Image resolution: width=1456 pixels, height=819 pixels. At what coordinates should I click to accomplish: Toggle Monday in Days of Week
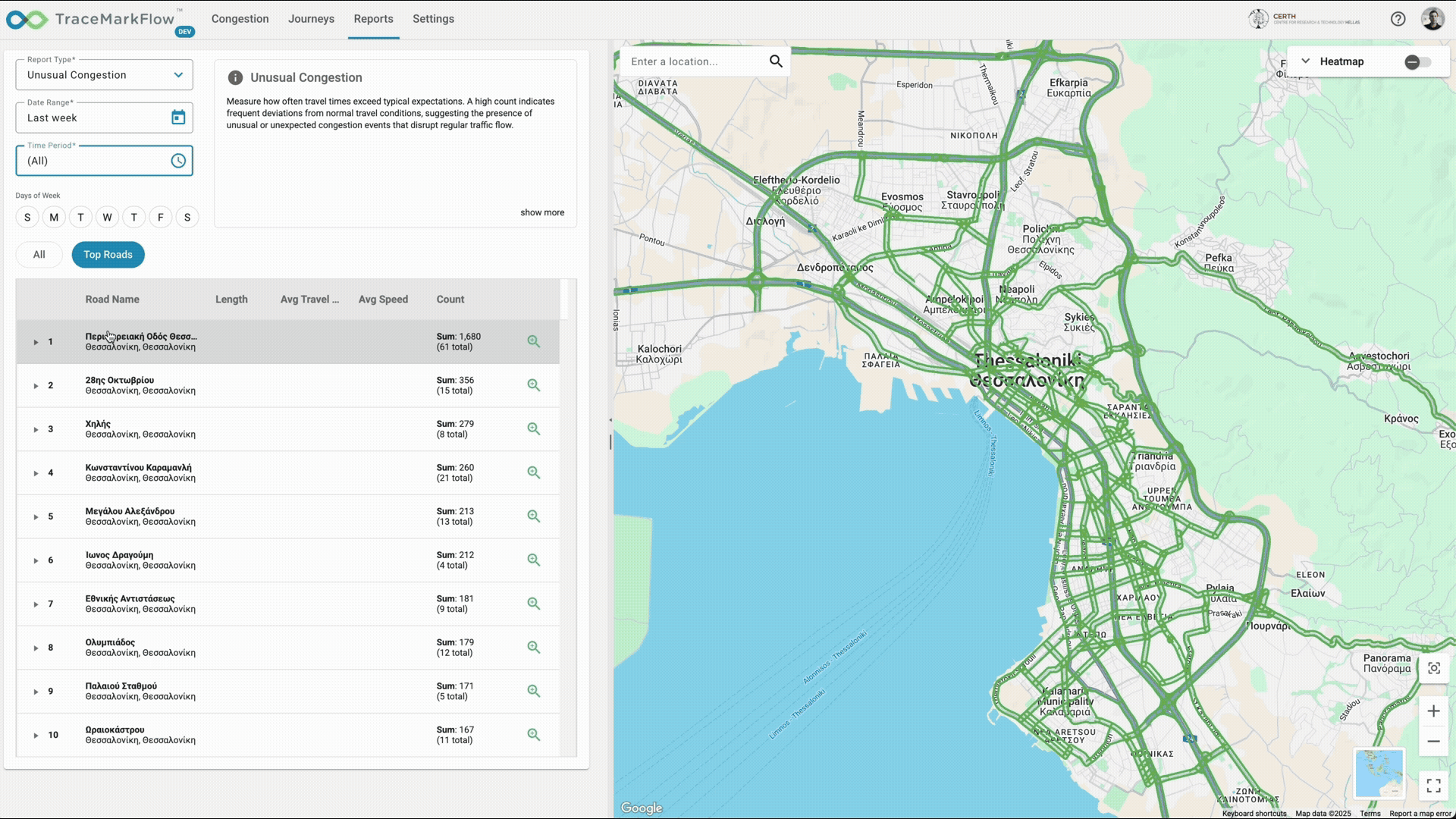(x=54, y=218)
